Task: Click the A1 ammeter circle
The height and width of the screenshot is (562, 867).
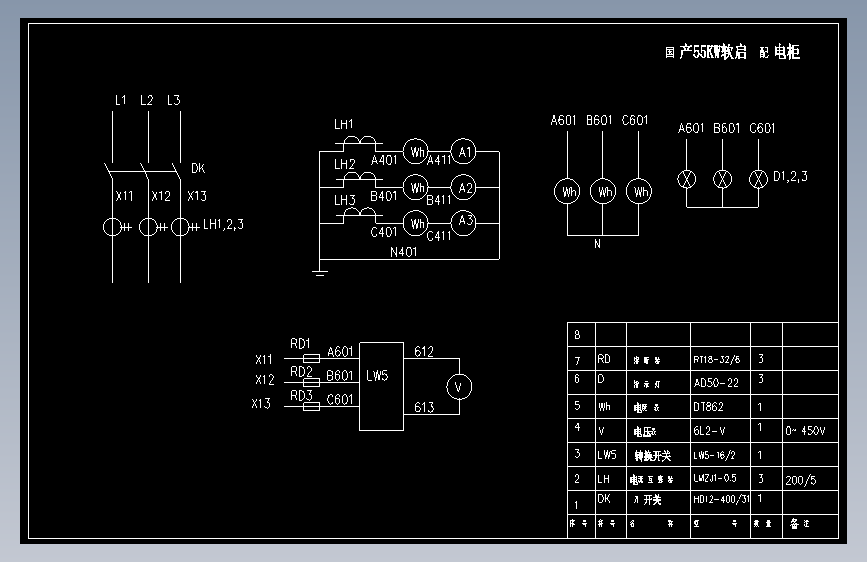Action: click(x=463, y=152)
